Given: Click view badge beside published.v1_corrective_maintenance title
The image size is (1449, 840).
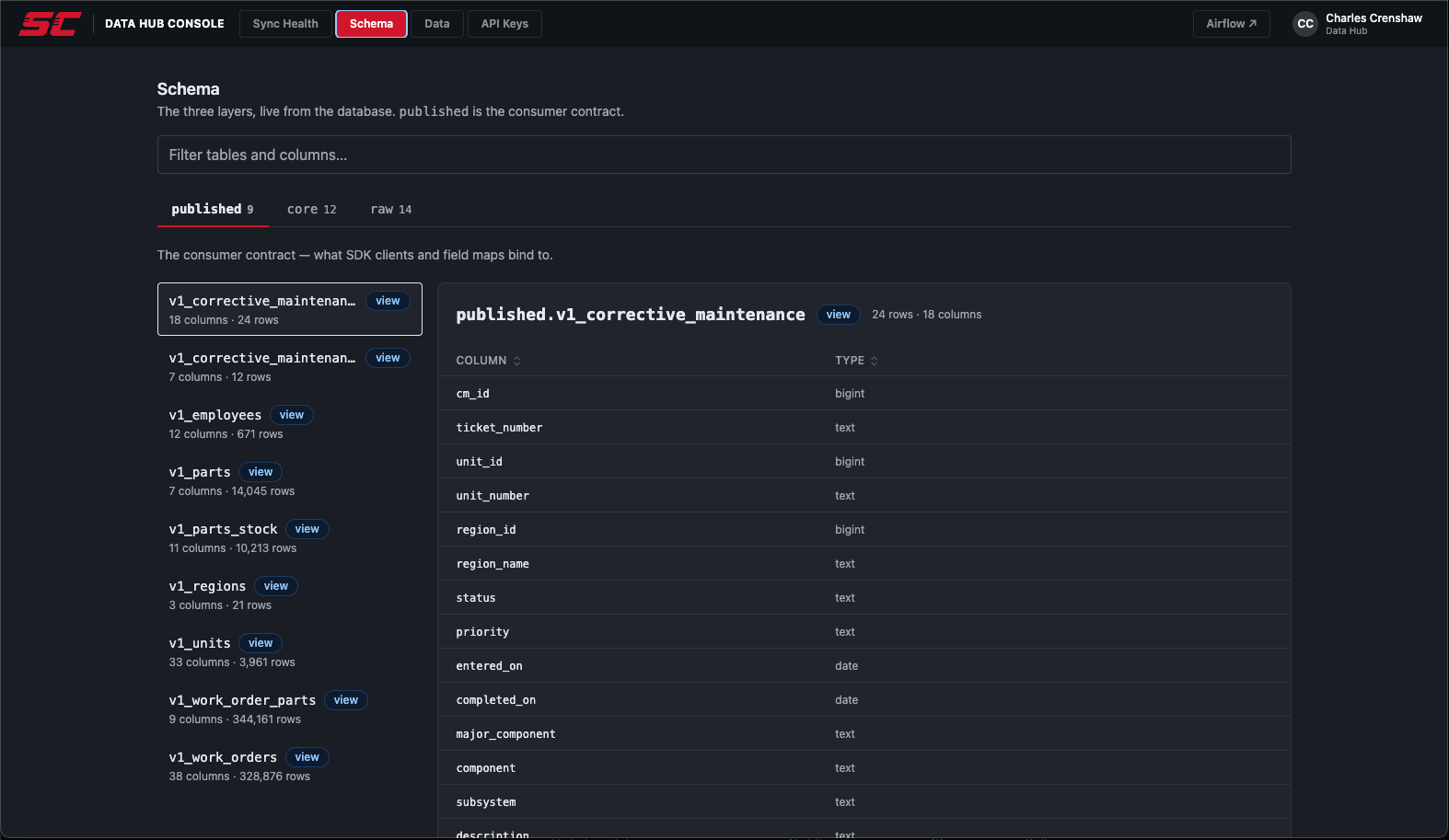Looking at the screenshot, I should coord(839,315).
